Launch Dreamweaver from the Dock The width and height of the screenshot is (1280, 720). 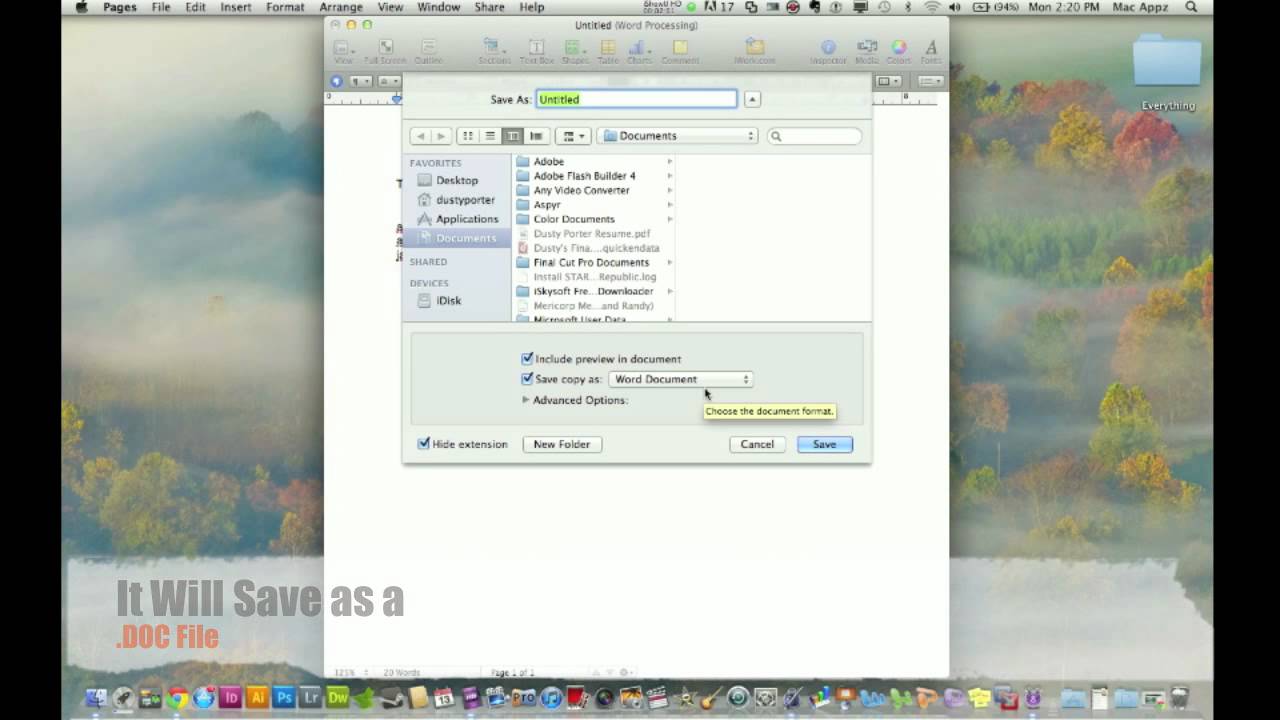[337, 698]
